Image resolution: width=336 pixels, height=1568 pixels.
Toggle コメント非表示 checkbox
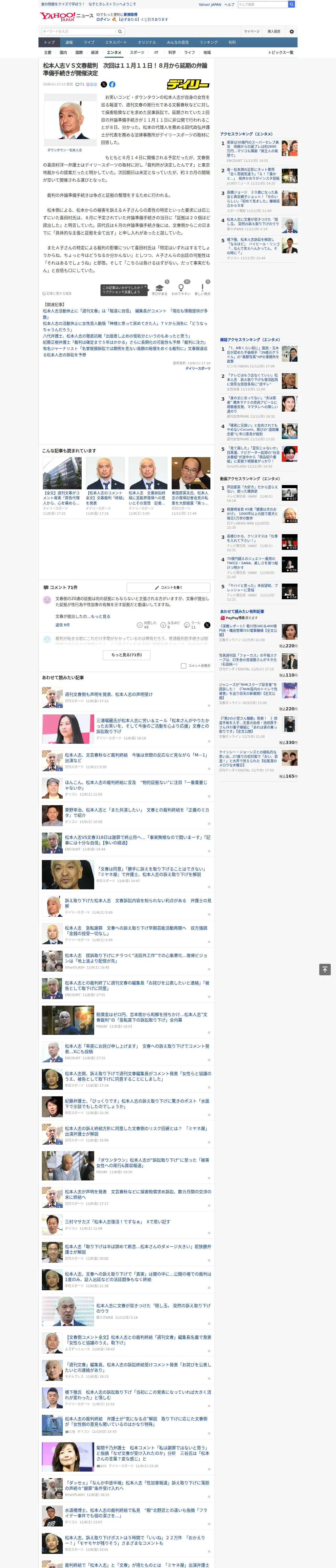[x=183, y=666]
